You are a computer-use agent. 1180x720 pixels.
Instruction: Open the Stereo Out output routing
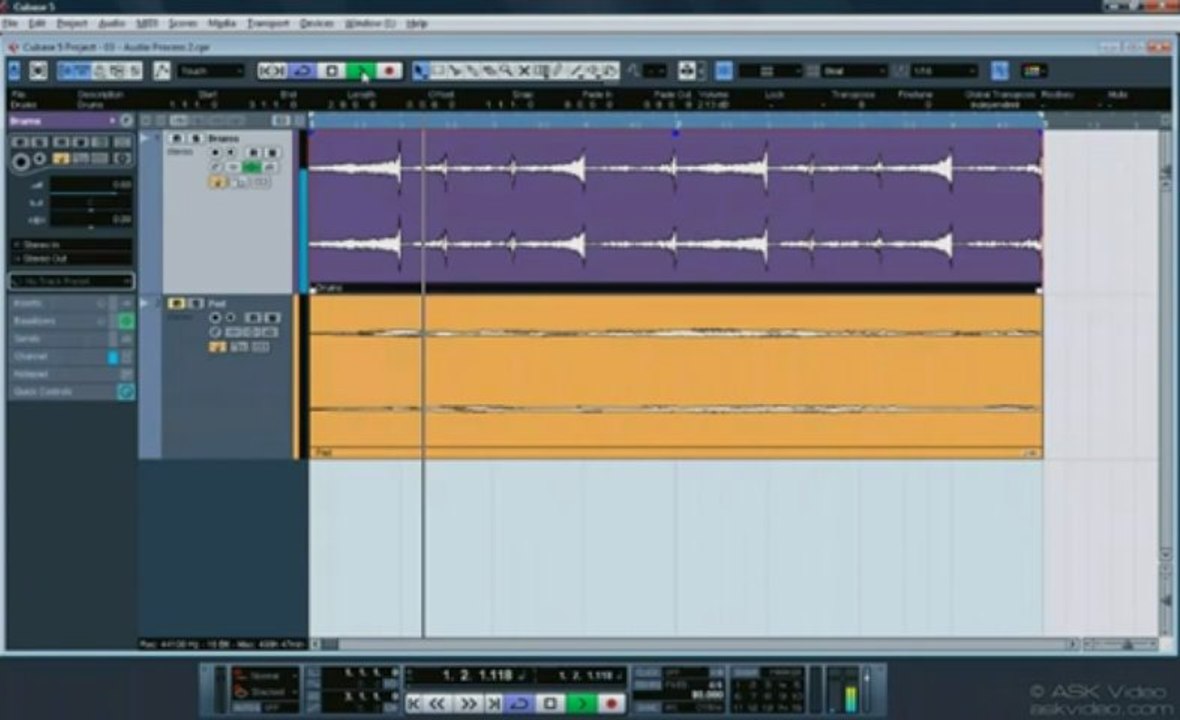(71, 258)
